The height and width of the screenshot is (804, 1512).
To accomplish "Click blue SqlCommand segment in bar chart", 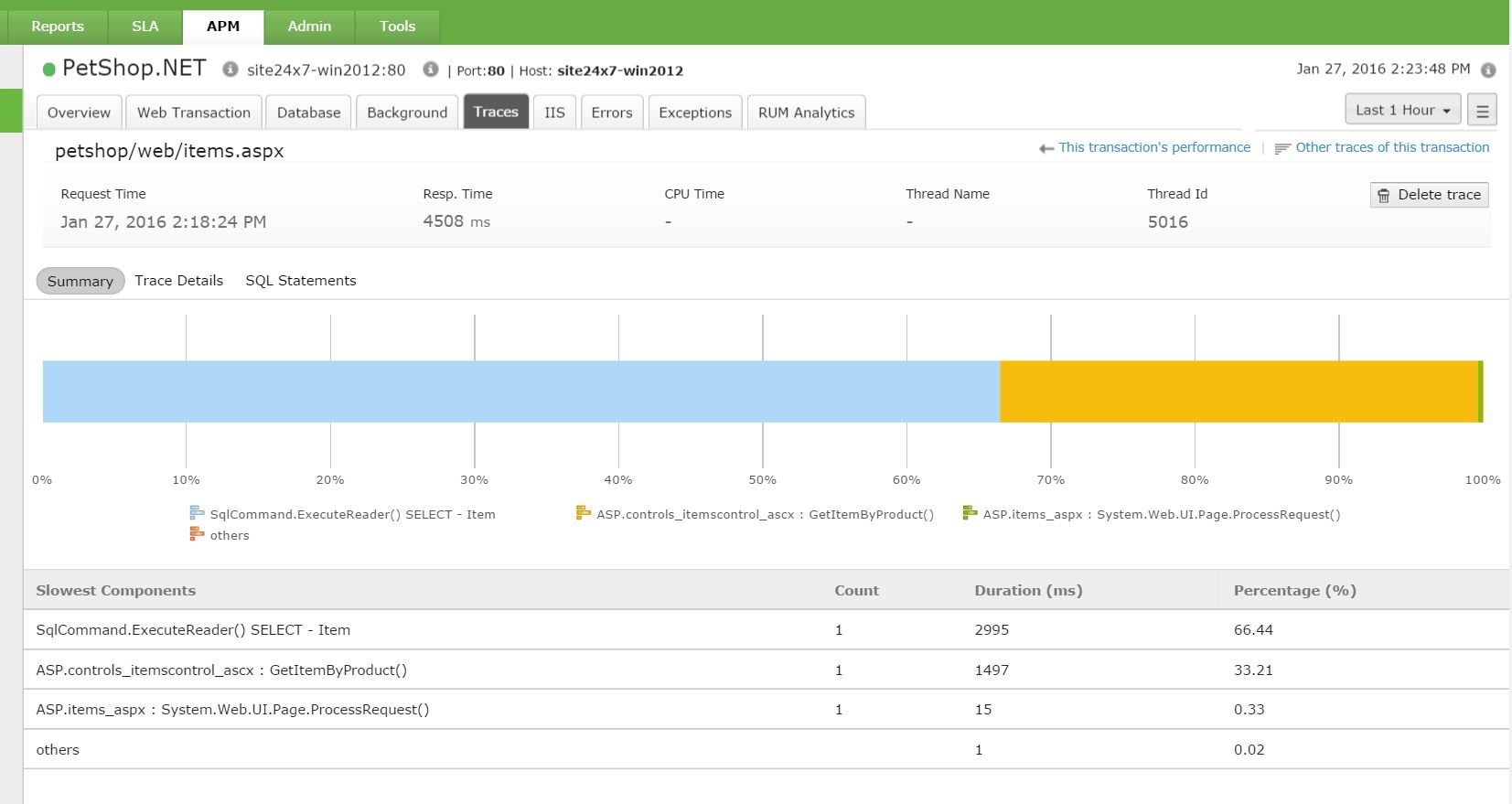I will (521, 391).
